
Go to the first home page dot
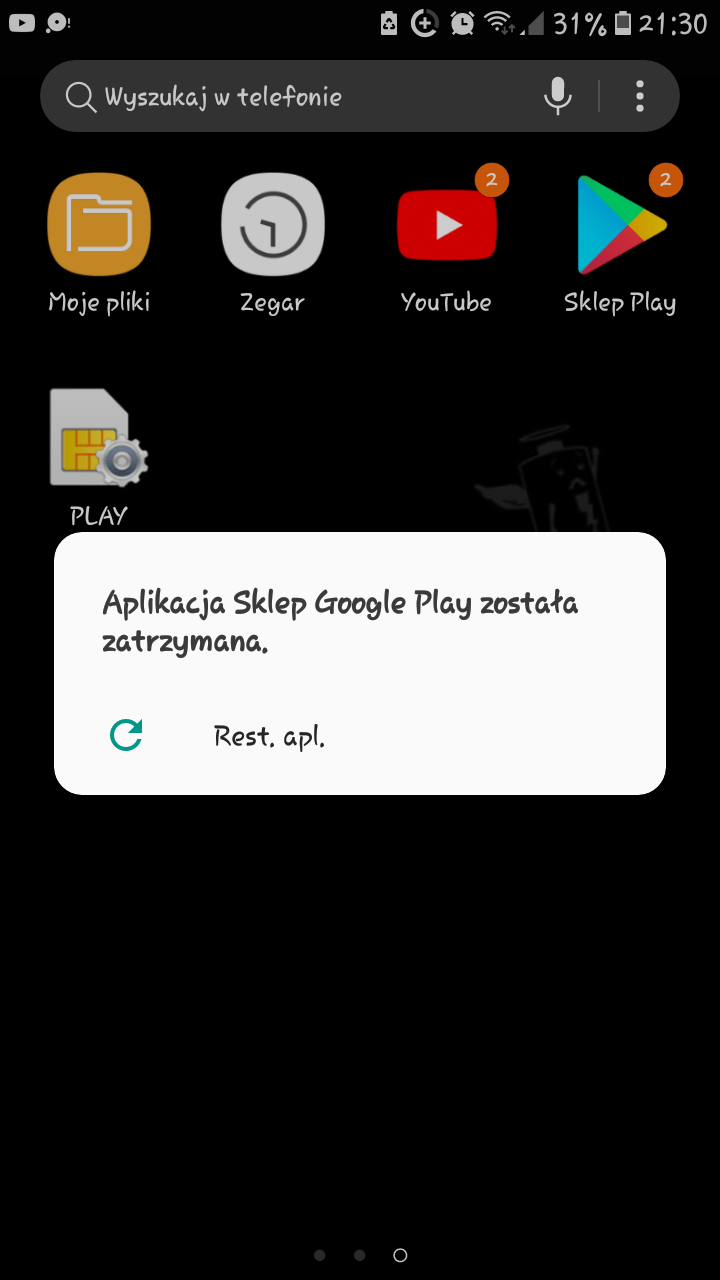(x=320, y=1255)
